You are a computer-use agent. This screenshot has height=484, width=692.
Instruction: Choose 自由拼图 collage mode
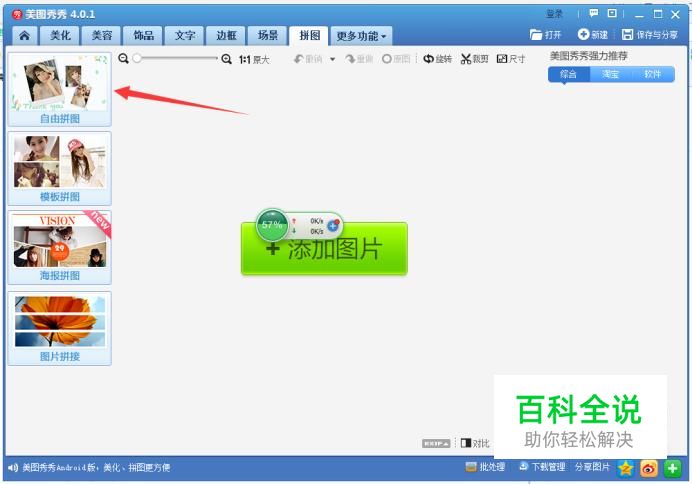coord(60,90)
